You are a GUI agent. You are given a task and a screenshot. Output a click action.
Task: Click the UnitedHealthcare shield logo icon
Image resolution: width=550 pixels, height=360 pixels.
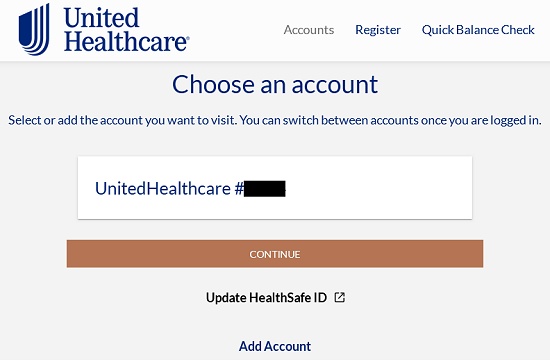point(34,29)
